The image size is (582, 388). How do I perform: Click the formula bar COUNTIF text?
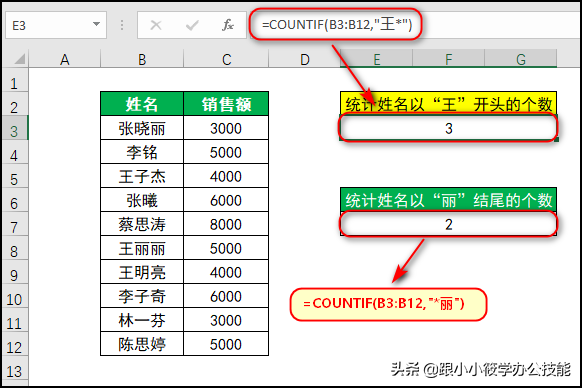tap(337, 25)
